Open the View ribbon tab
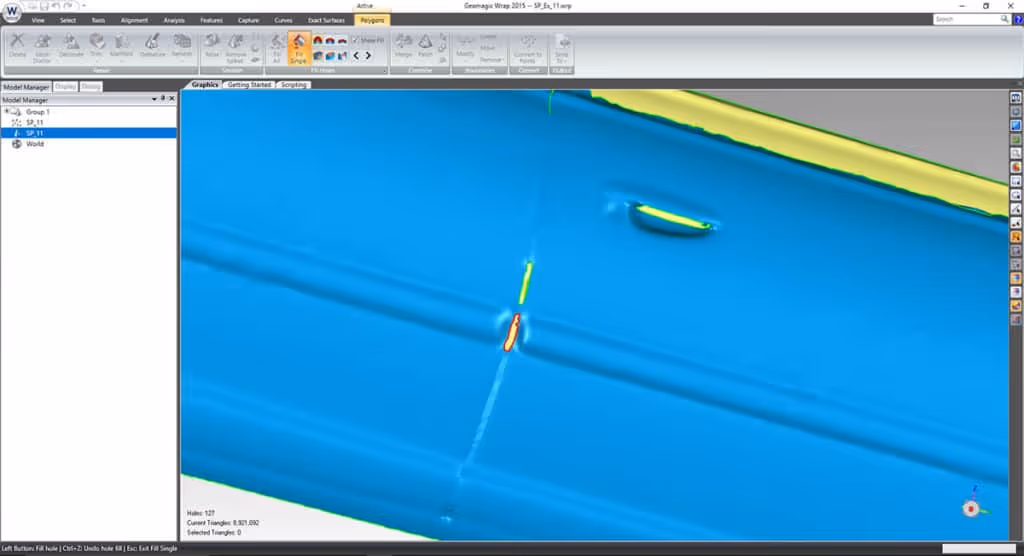 click(x=38, y=20)
